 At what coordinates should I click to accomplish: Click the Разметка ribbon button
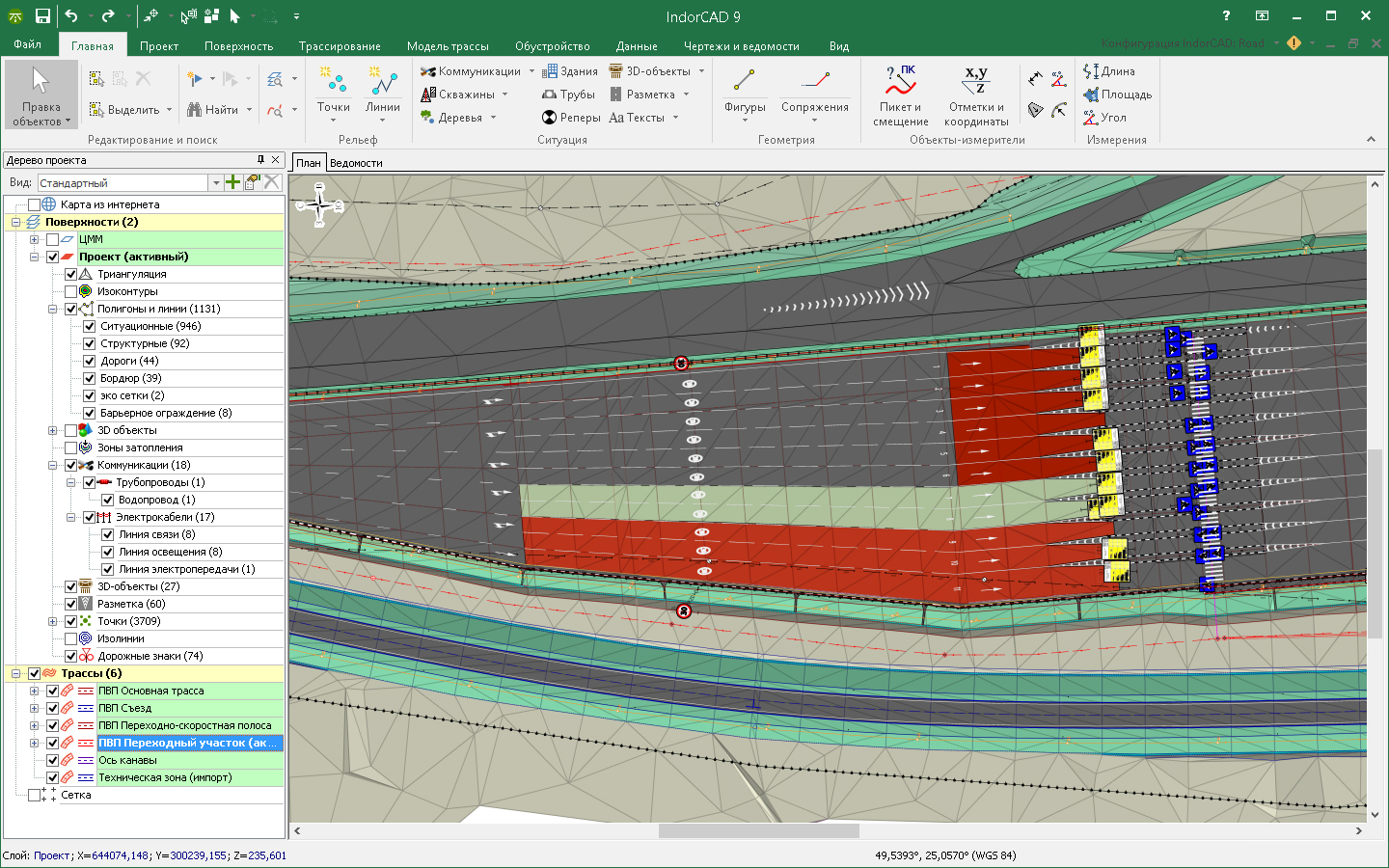pyautogui.click(x=642, y=95)
